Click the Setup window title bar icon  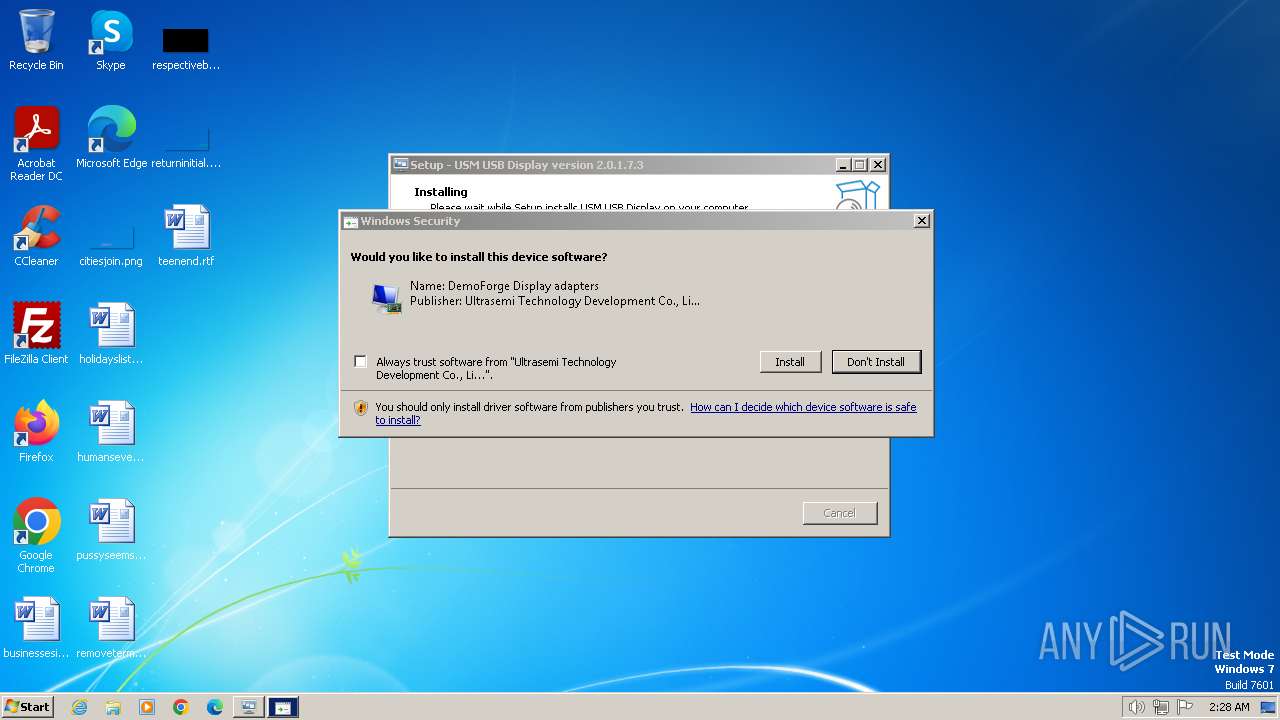click(400, 165)
